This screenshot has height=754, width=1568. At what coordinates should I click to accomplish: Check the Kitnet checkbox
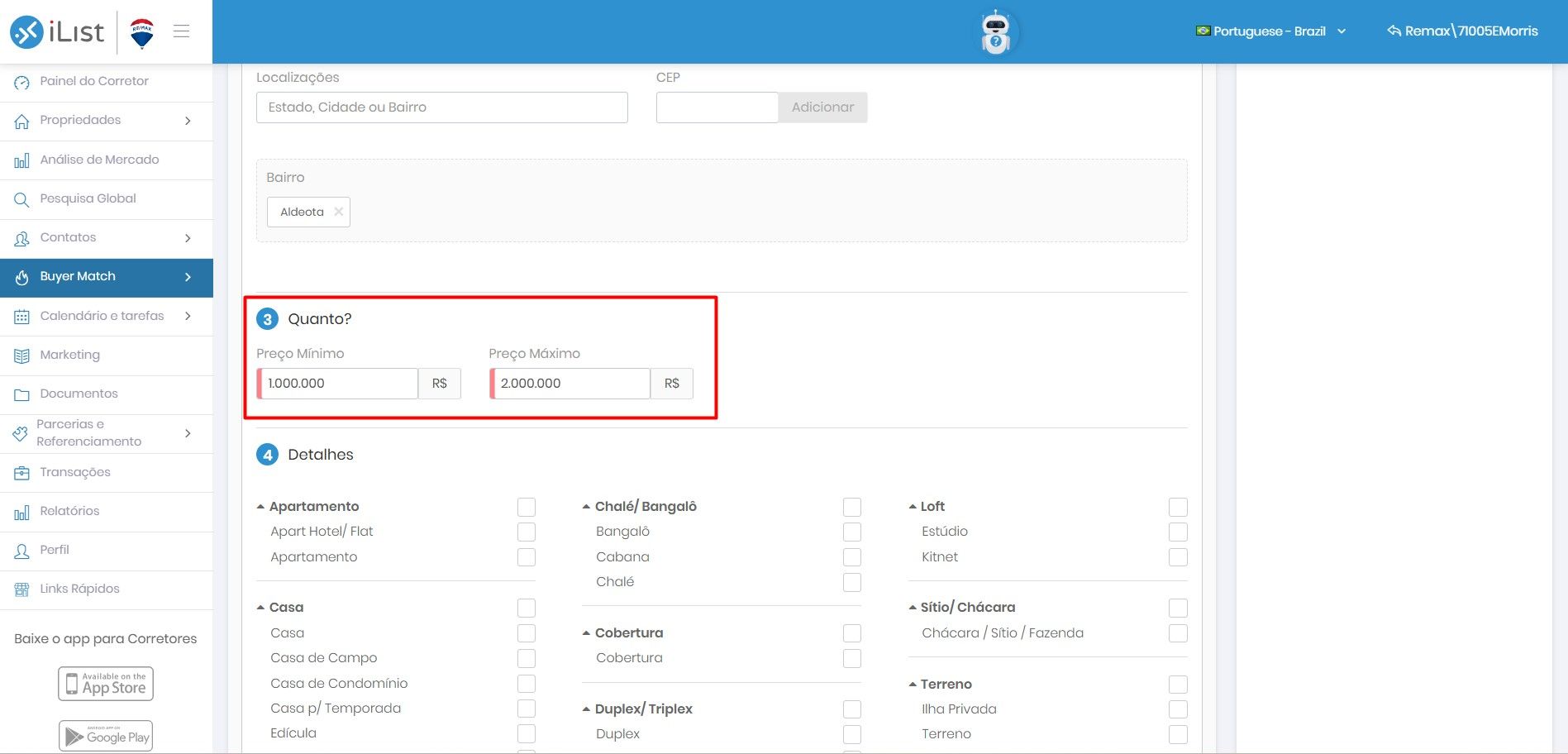[1179, 557]
